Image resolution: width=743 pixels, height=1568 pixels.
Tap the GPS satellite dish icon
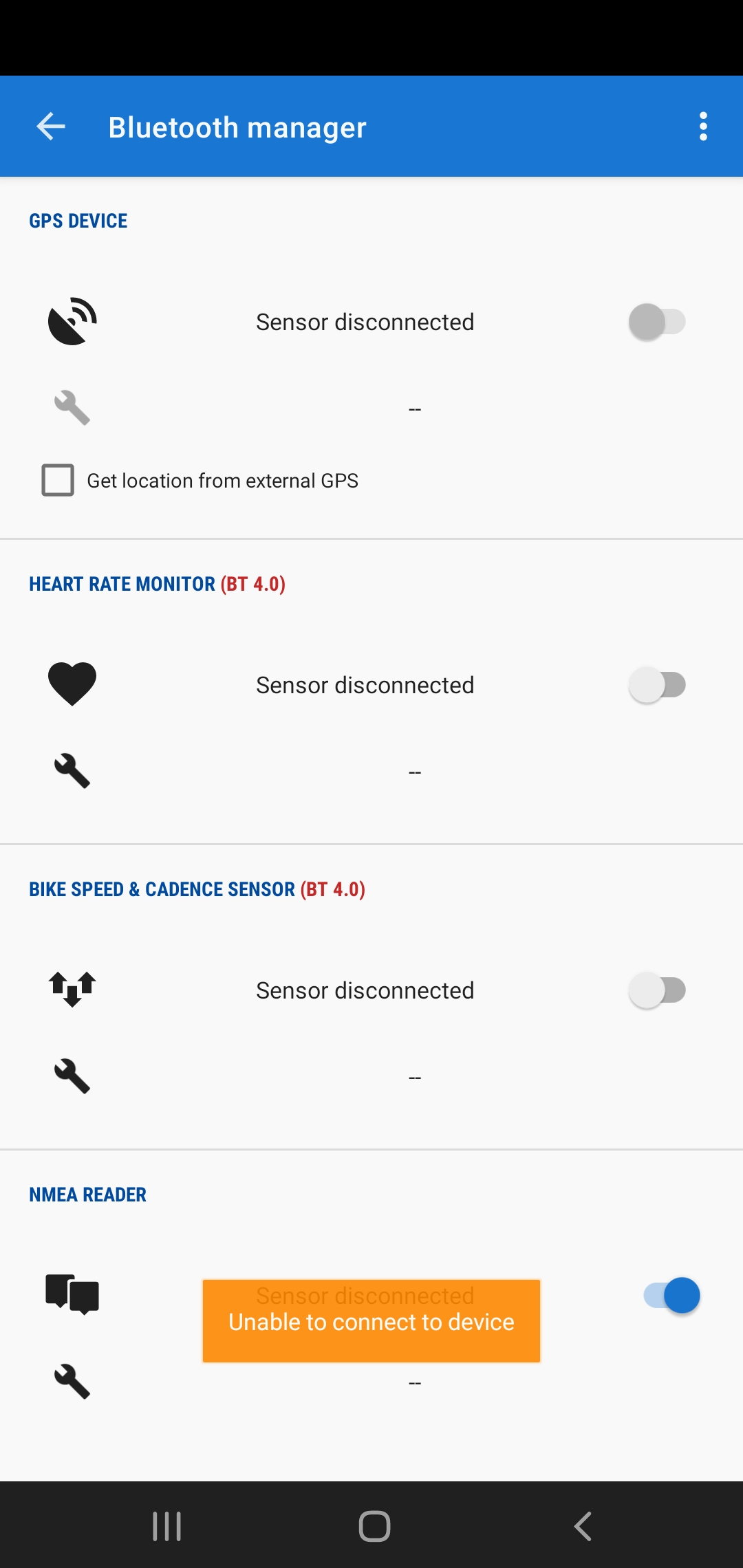coord(72,321)
